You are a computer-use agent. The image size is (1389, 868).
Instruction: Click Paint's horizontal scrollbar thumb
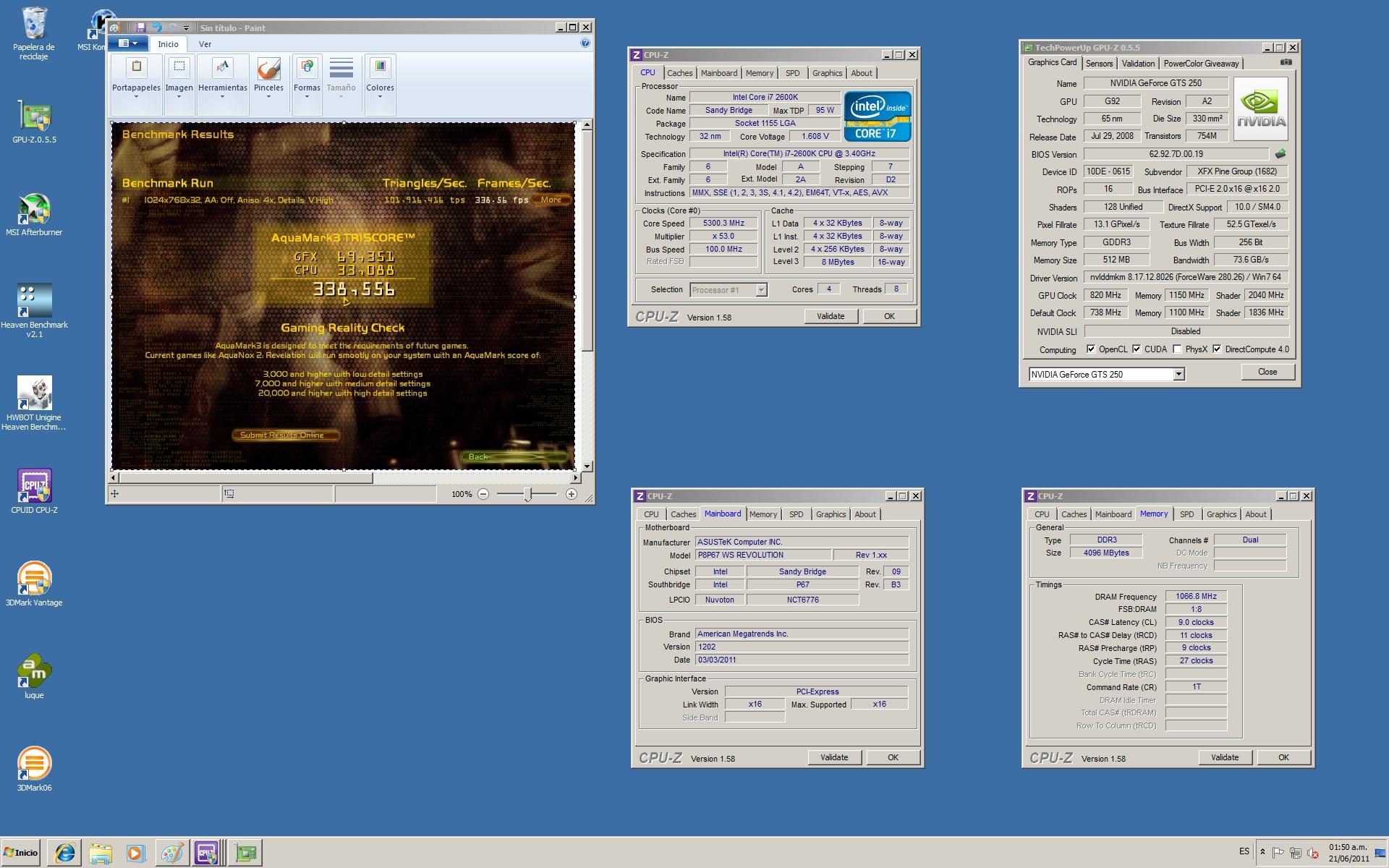click(x=246, y=478)
